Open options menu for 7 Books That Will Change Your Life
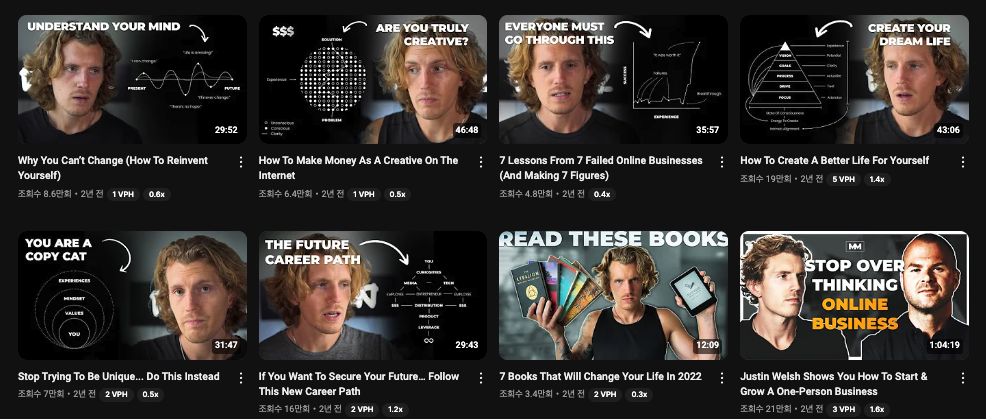The image size is (986, 419). coord(722,378)
